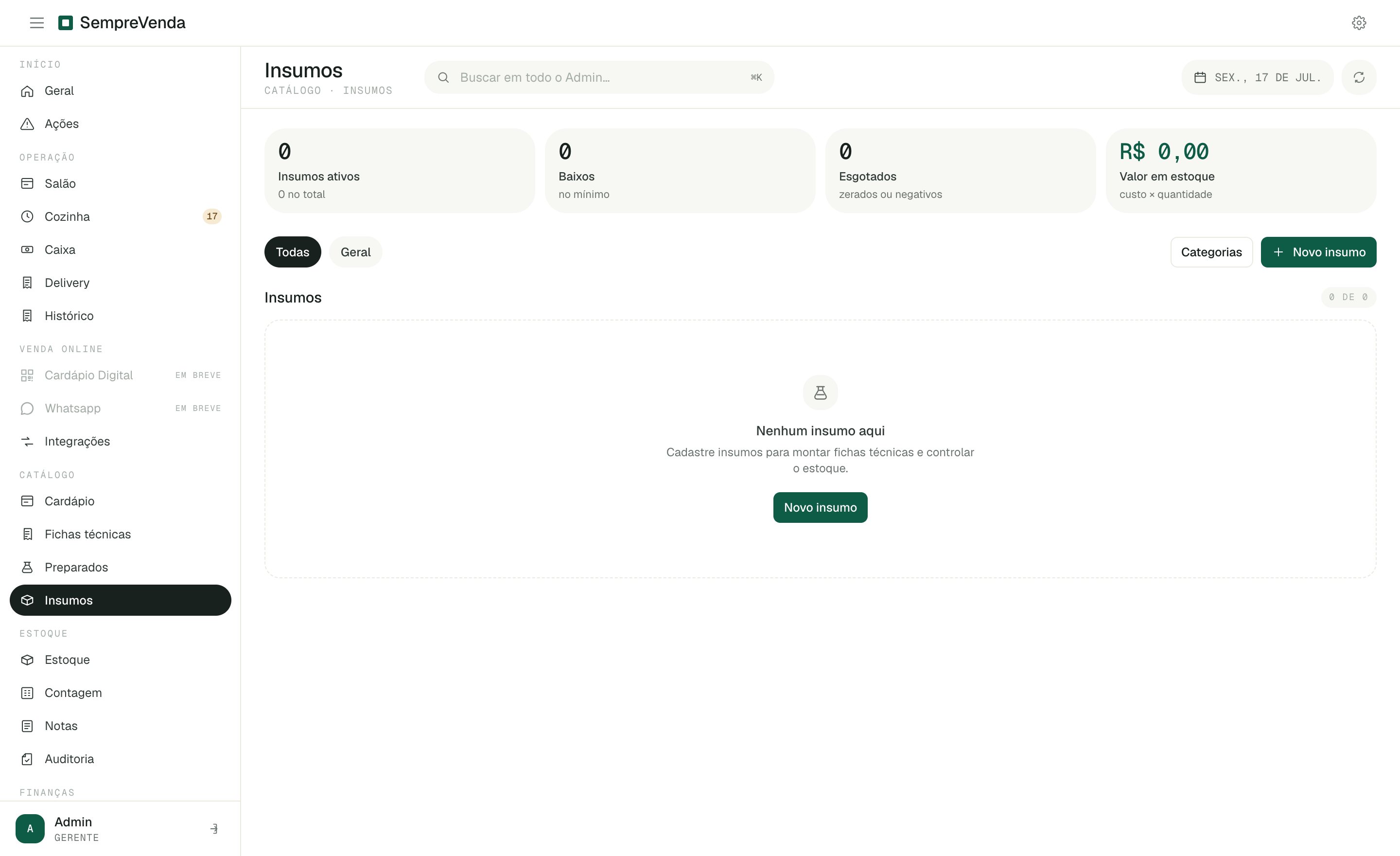The image size is (1400, 856).
Task: Click the Delivery receipt icon
Action: tap(27, 283)
